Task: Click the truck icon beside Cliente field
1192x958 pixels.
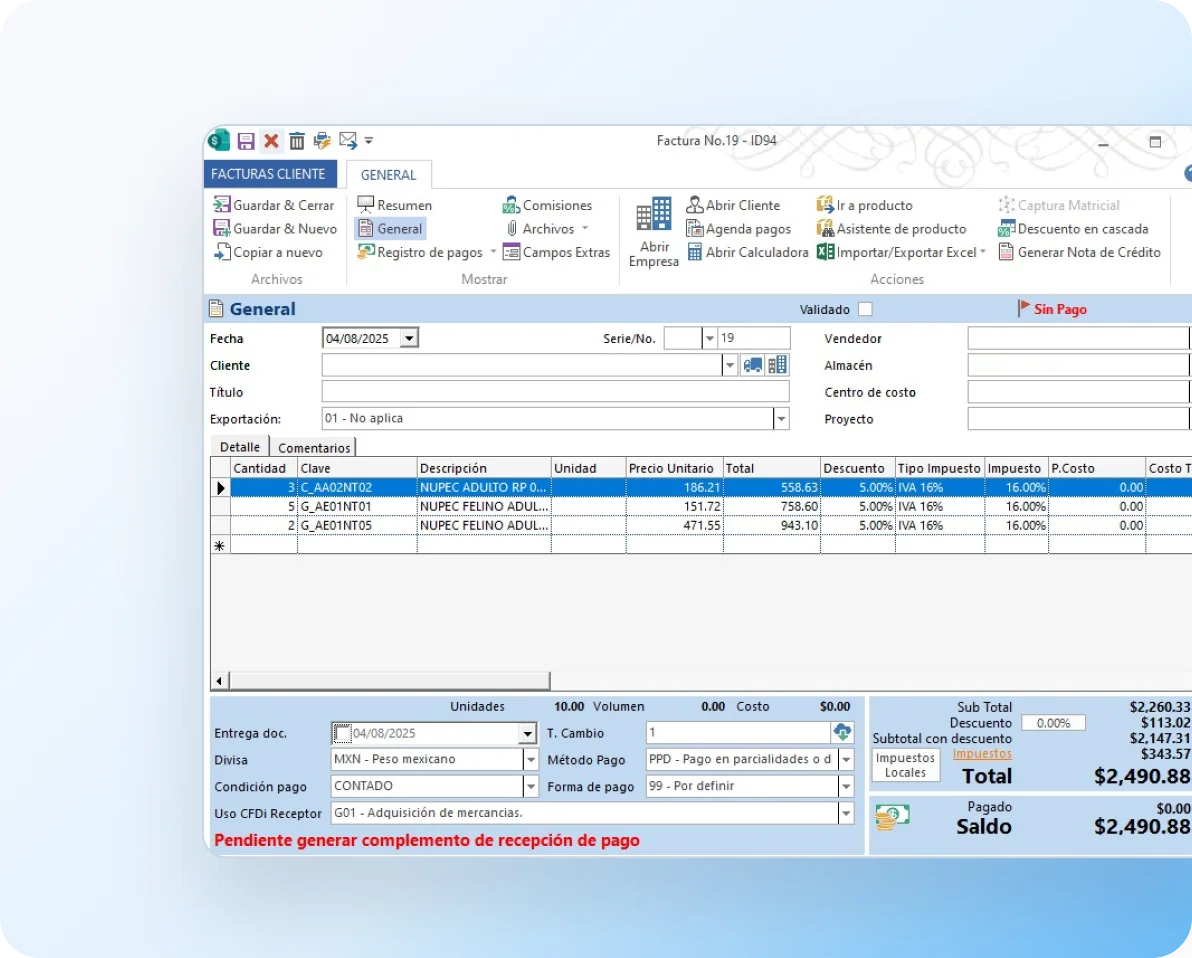Action: tap(753, 366)
